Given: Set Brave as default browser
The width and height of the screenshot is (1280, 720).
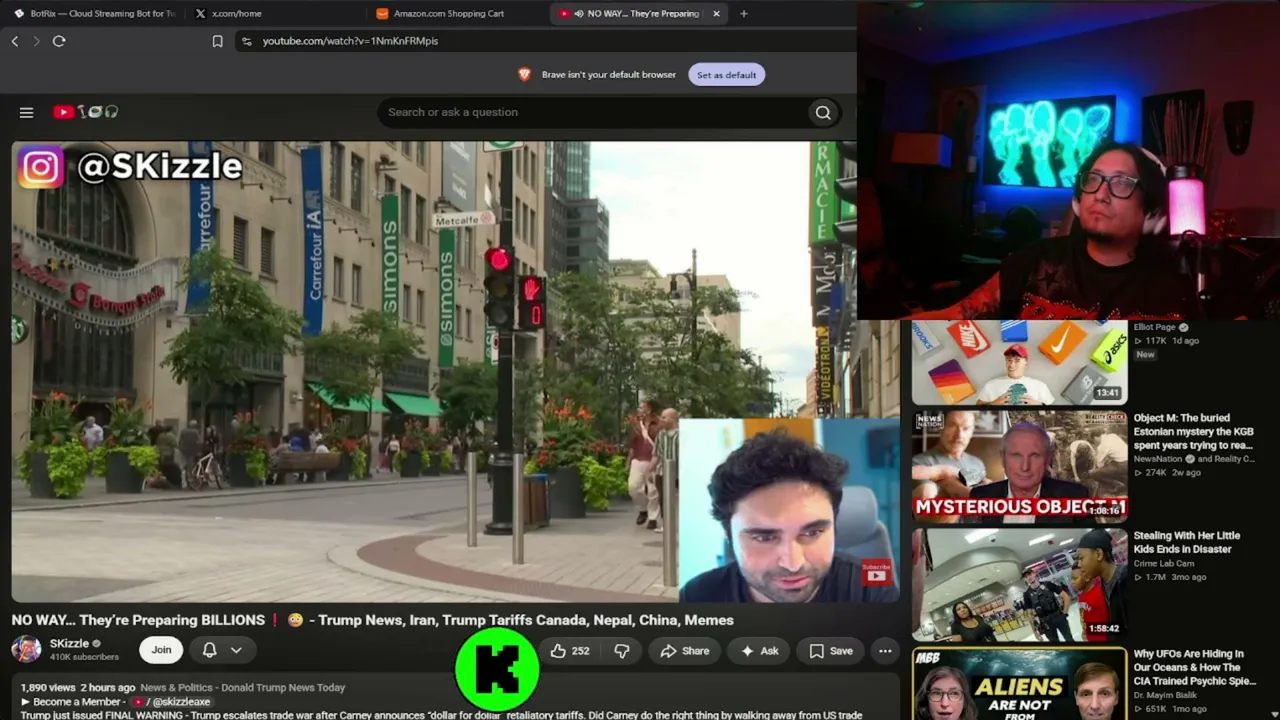Looking at the screenshot, I should point(727,75).
